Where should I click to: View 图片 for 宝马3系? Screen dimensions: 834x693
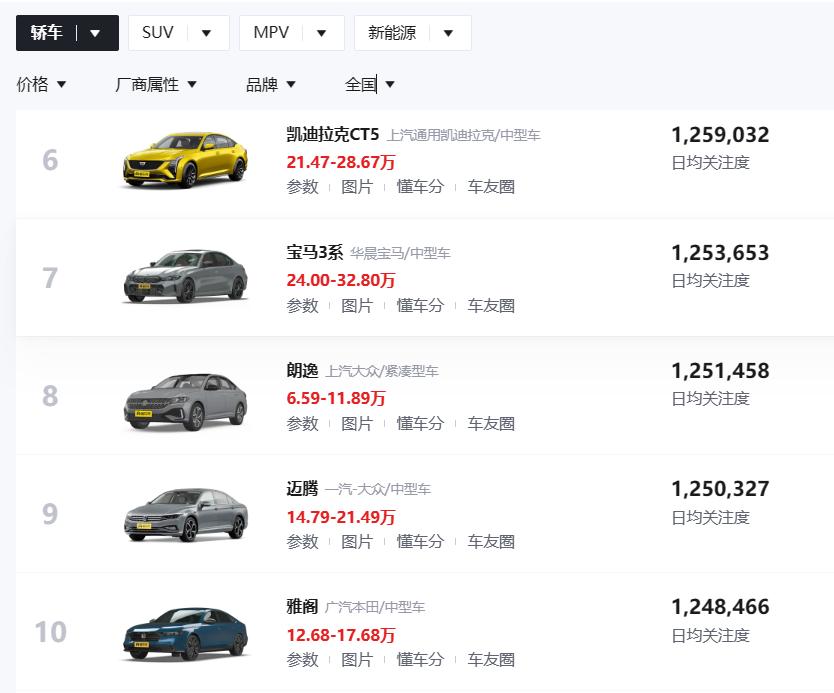[357, 306]
